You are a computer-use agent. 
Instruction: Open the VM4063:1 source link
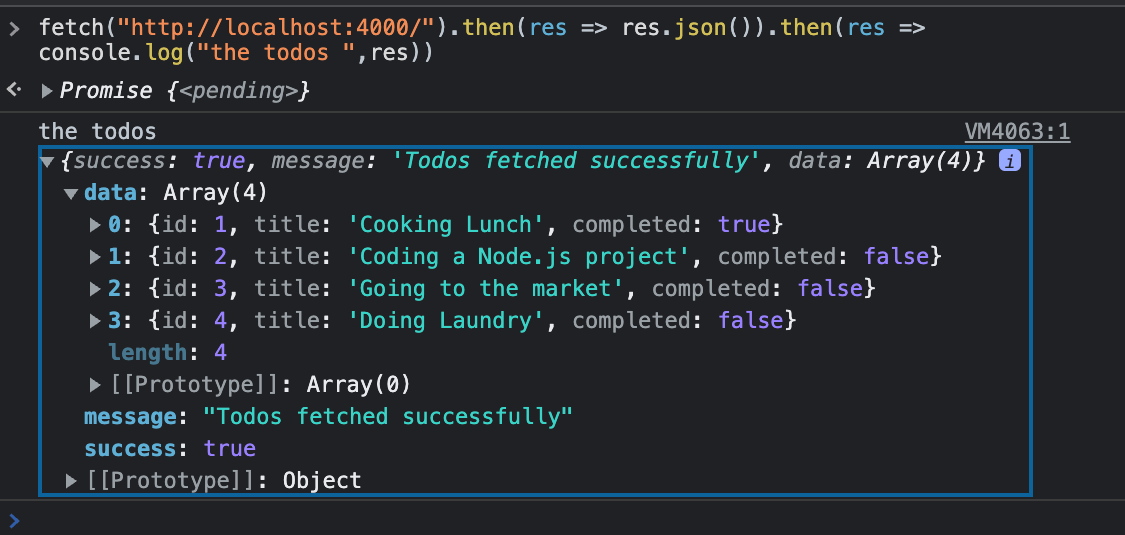click(1017, 132)
